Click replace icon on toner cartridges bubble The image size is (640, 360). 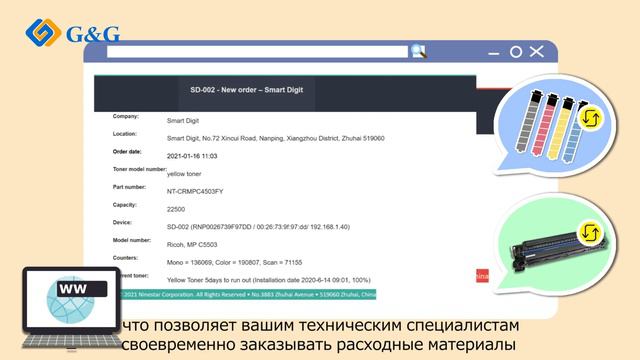click(591, 118)
